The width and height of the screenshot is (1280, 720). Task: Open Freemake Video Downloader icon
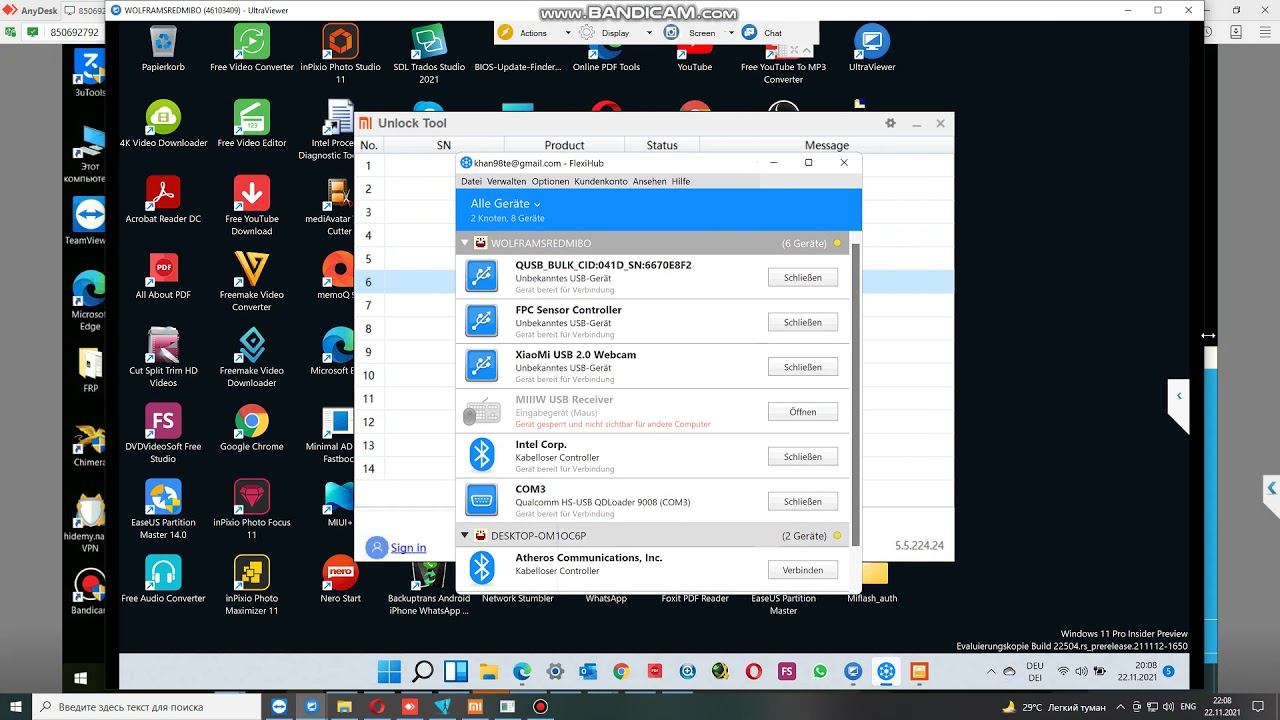coord(252,358)
